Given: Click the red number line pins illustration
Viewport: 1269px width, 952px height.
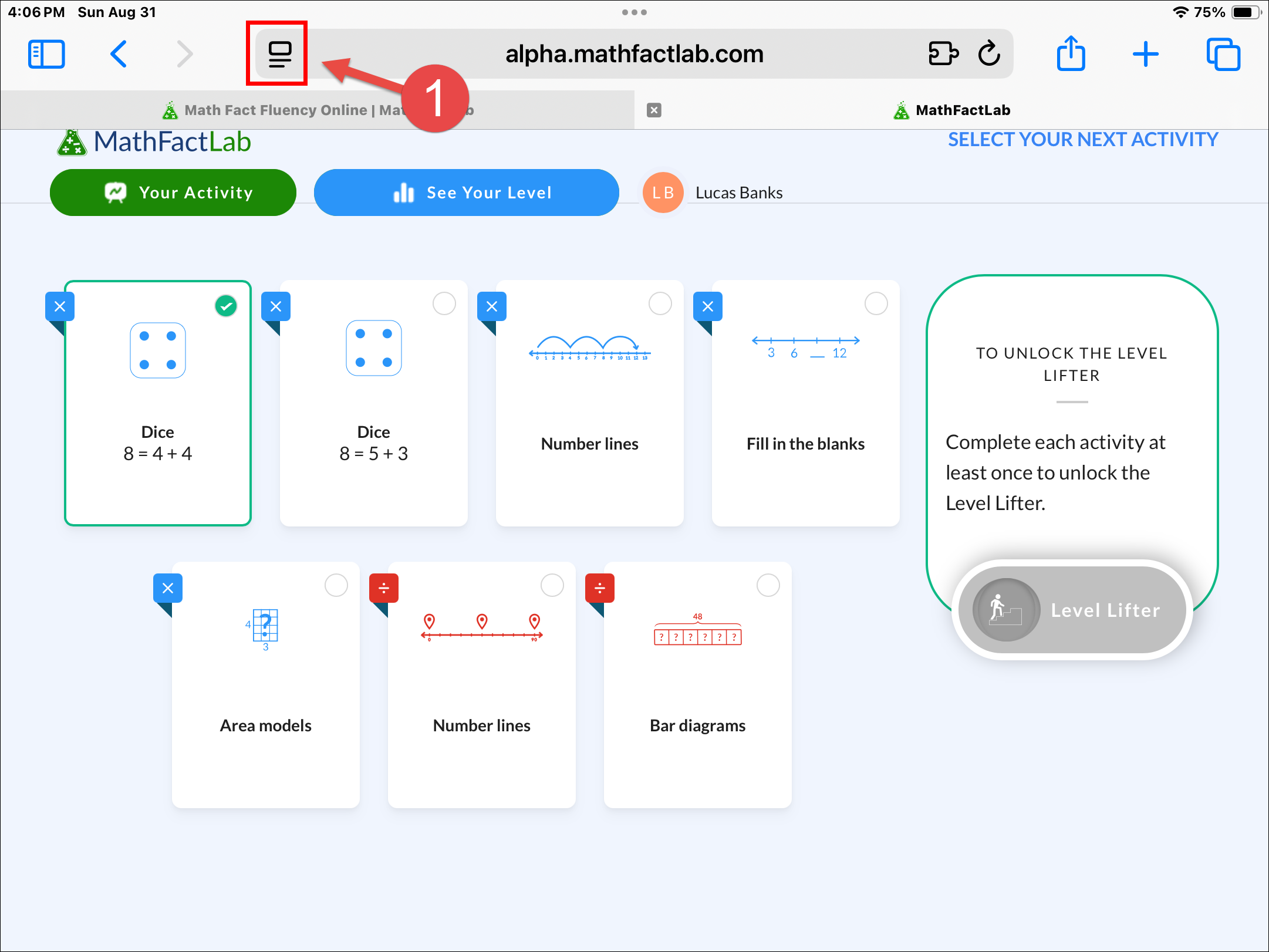Looking at the screenshot, I should [482, 627].
